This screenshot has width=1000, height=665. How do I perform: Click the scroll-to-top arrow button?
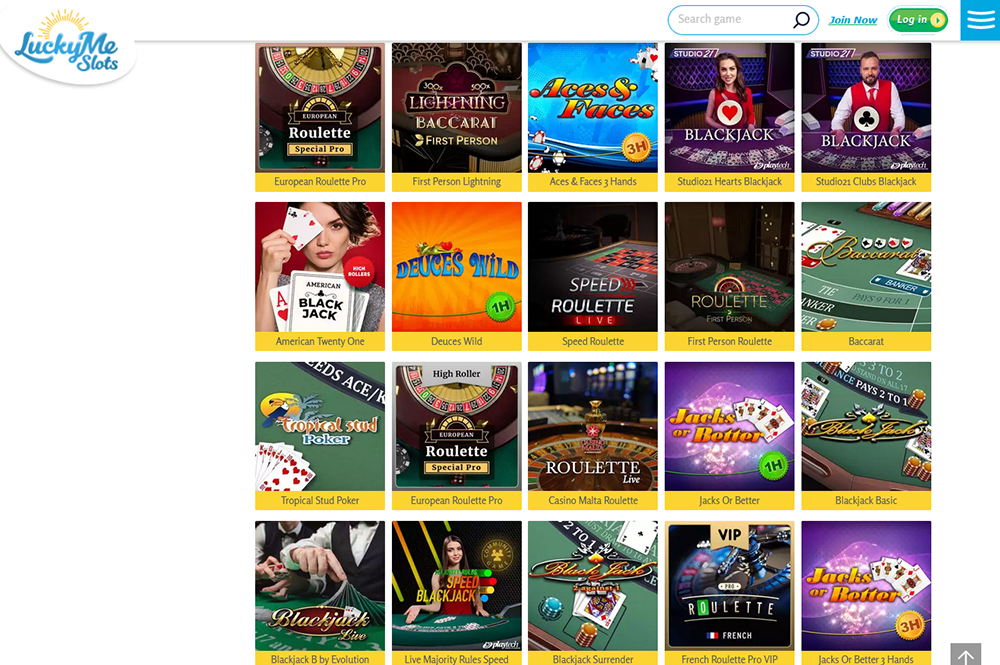(x=965, y=655)
